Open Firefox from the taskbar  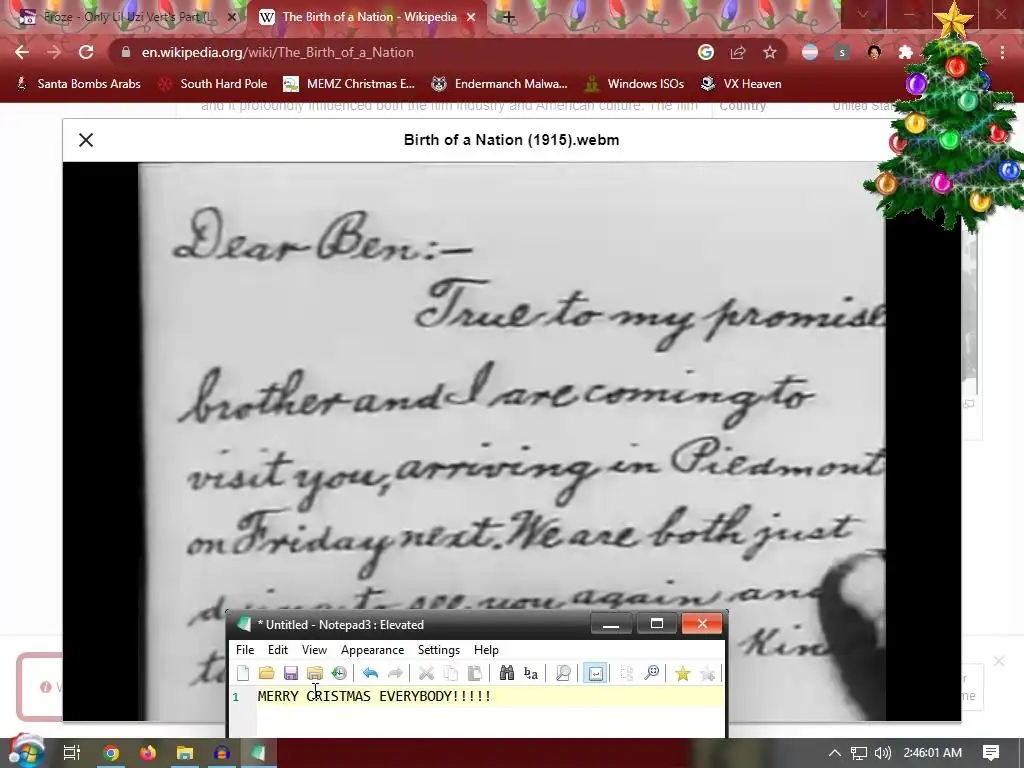pyautogui.click(x=148, y=753)
